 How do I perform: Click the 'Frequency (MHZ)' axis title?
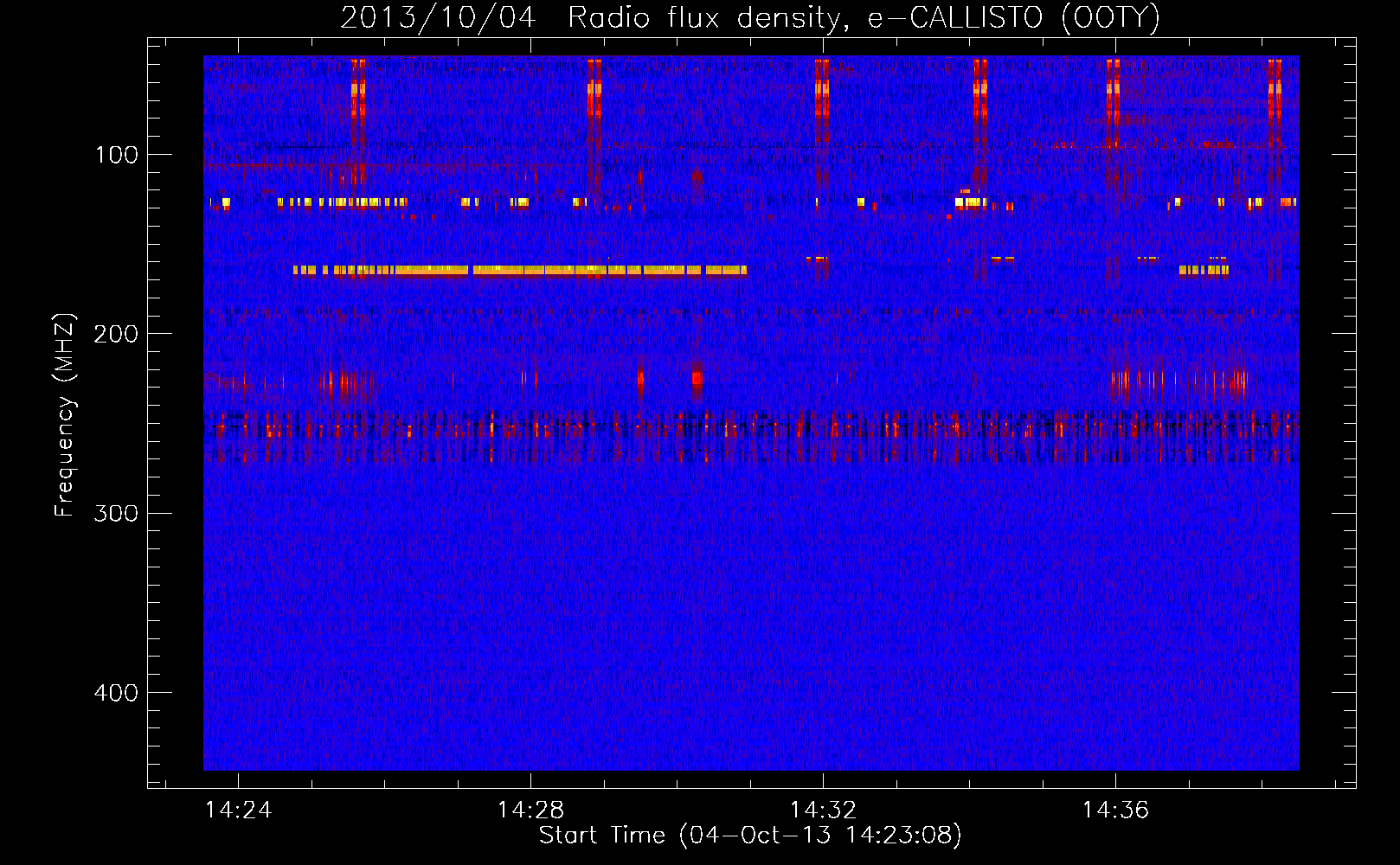pyautogui.click(x=65, y=414)
